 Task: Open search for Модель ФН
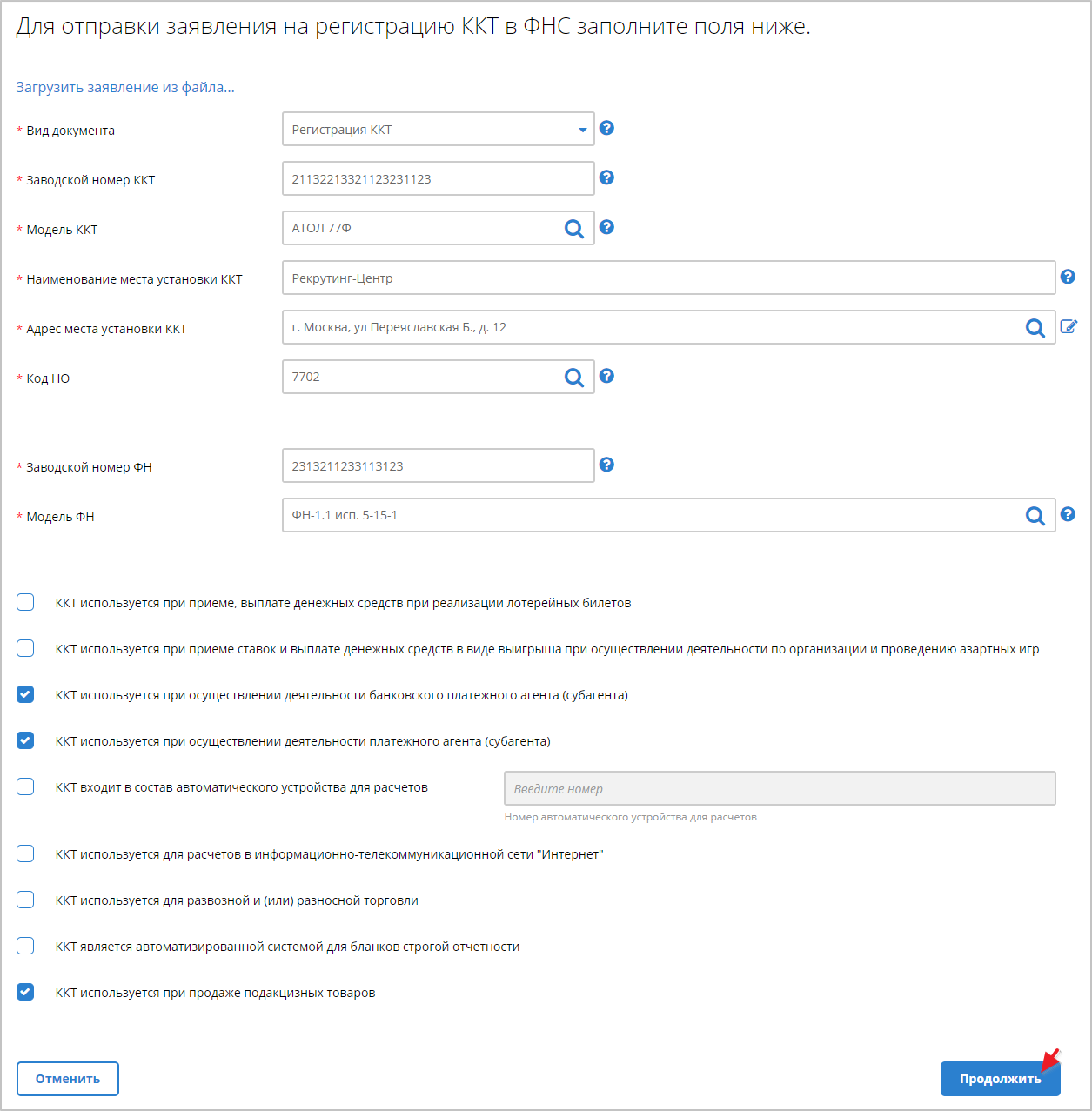pyautogui.click(x=1035, y=515)
